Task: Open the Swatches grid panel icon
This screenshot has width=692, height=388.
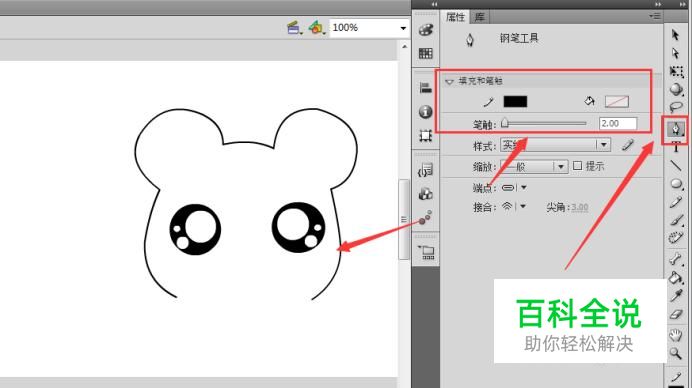Action: point(426,54)
